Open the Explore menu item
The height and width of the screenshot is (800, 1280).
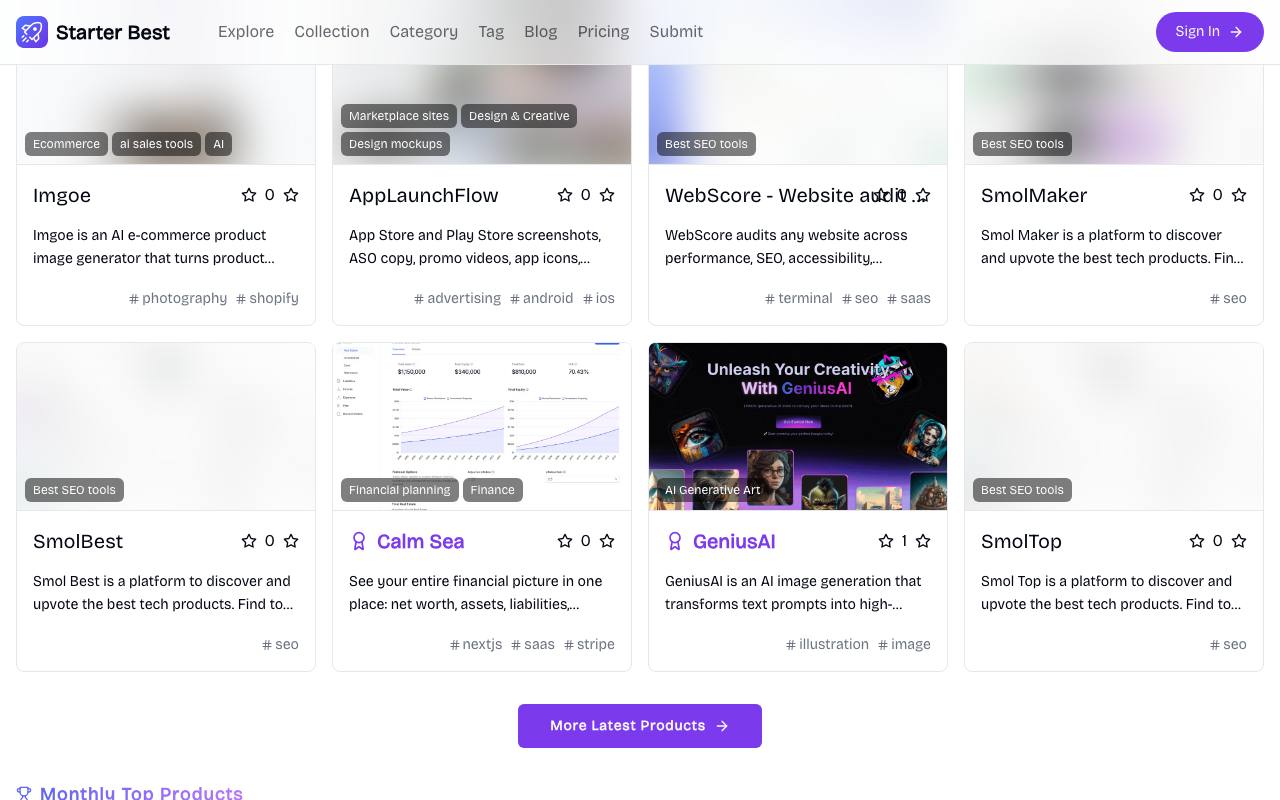pos(246,32)
